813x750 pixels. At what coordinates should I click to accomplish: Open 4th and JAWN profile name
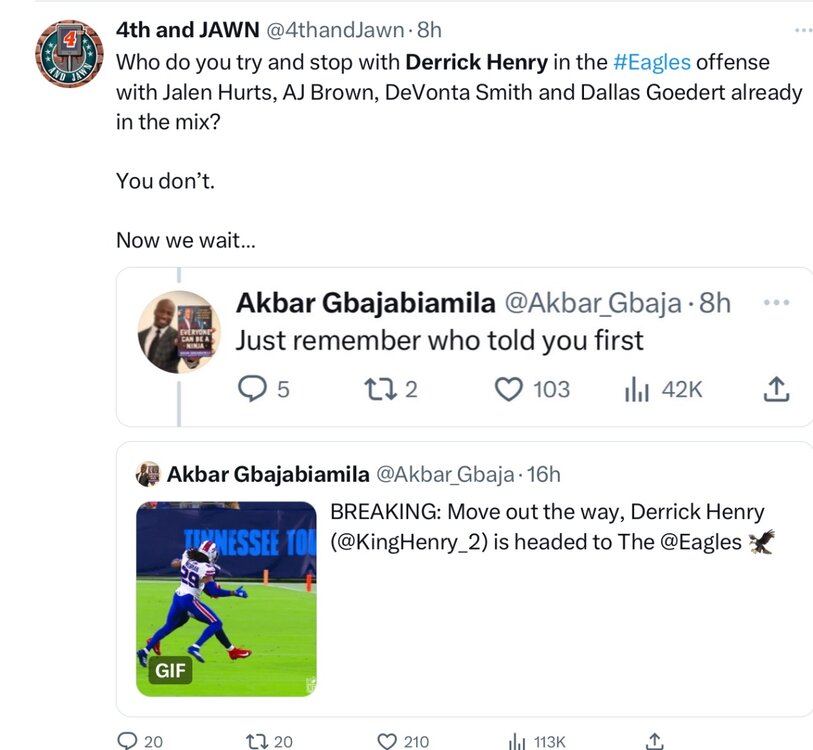tap(188, 30)
